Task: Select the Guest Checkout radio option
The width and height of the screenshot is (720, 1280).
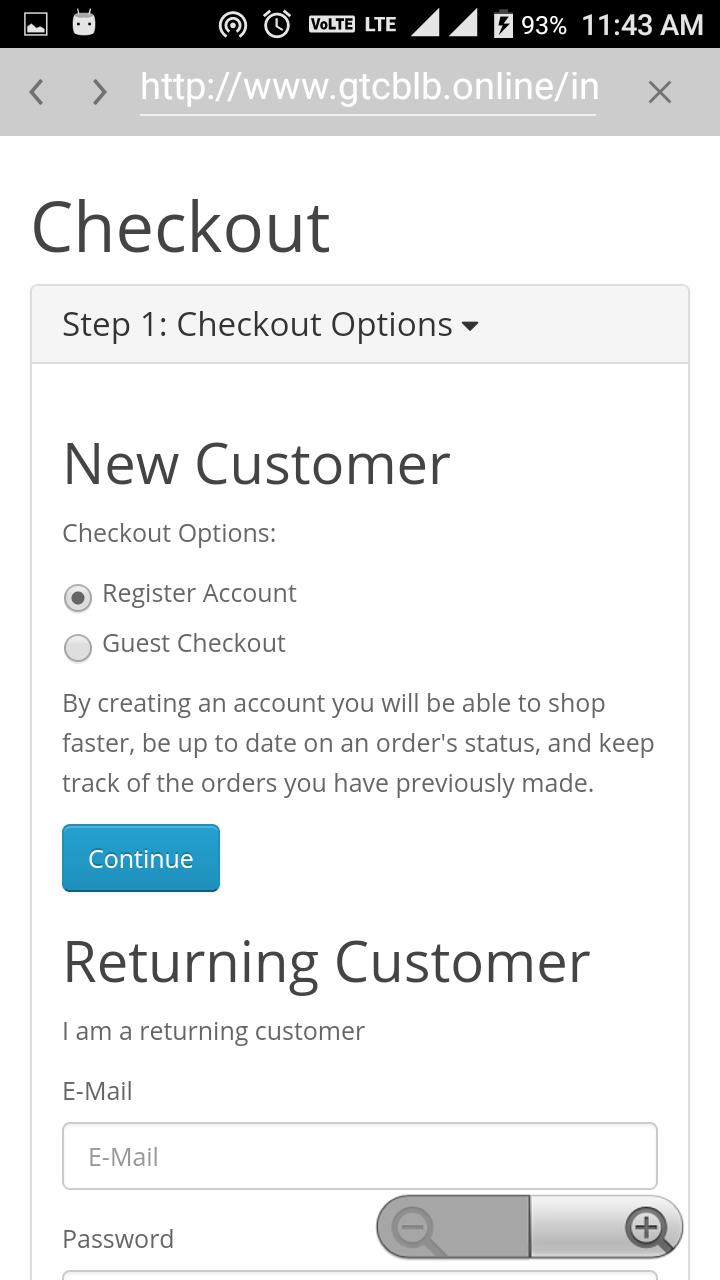Action: point(78,647)
